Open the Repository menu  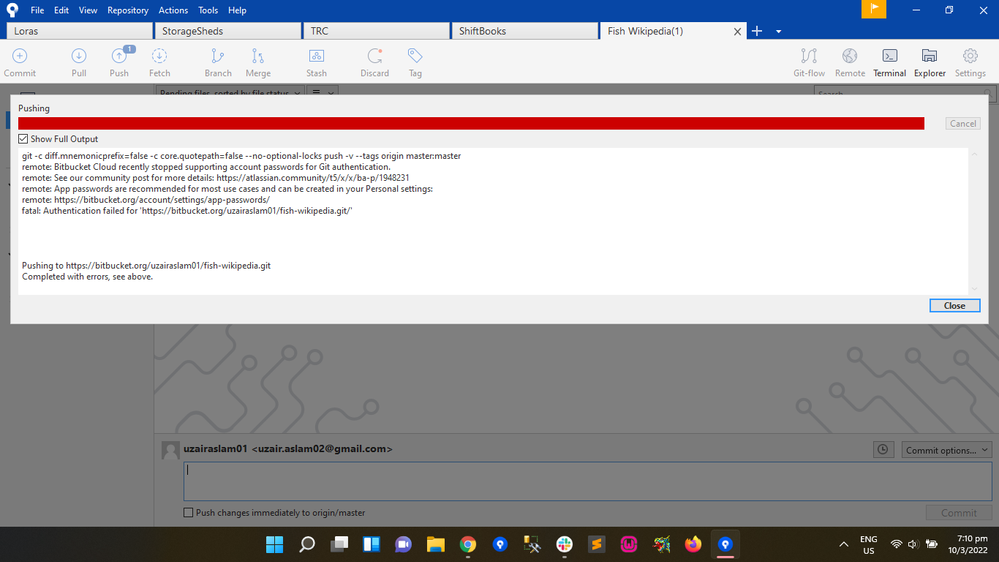(x=127, y=10)
